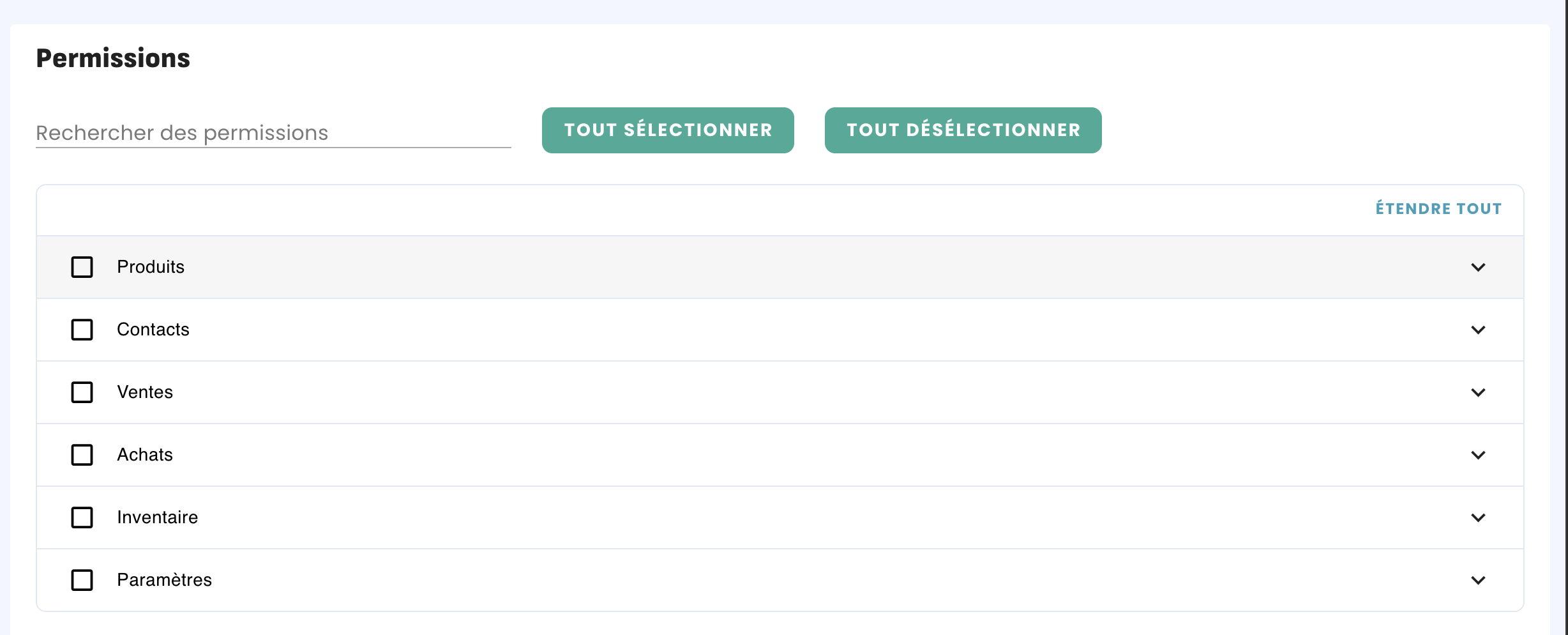Select the Inventaire label text
This screenshot has height=635, width=1568.
(158, 517)
